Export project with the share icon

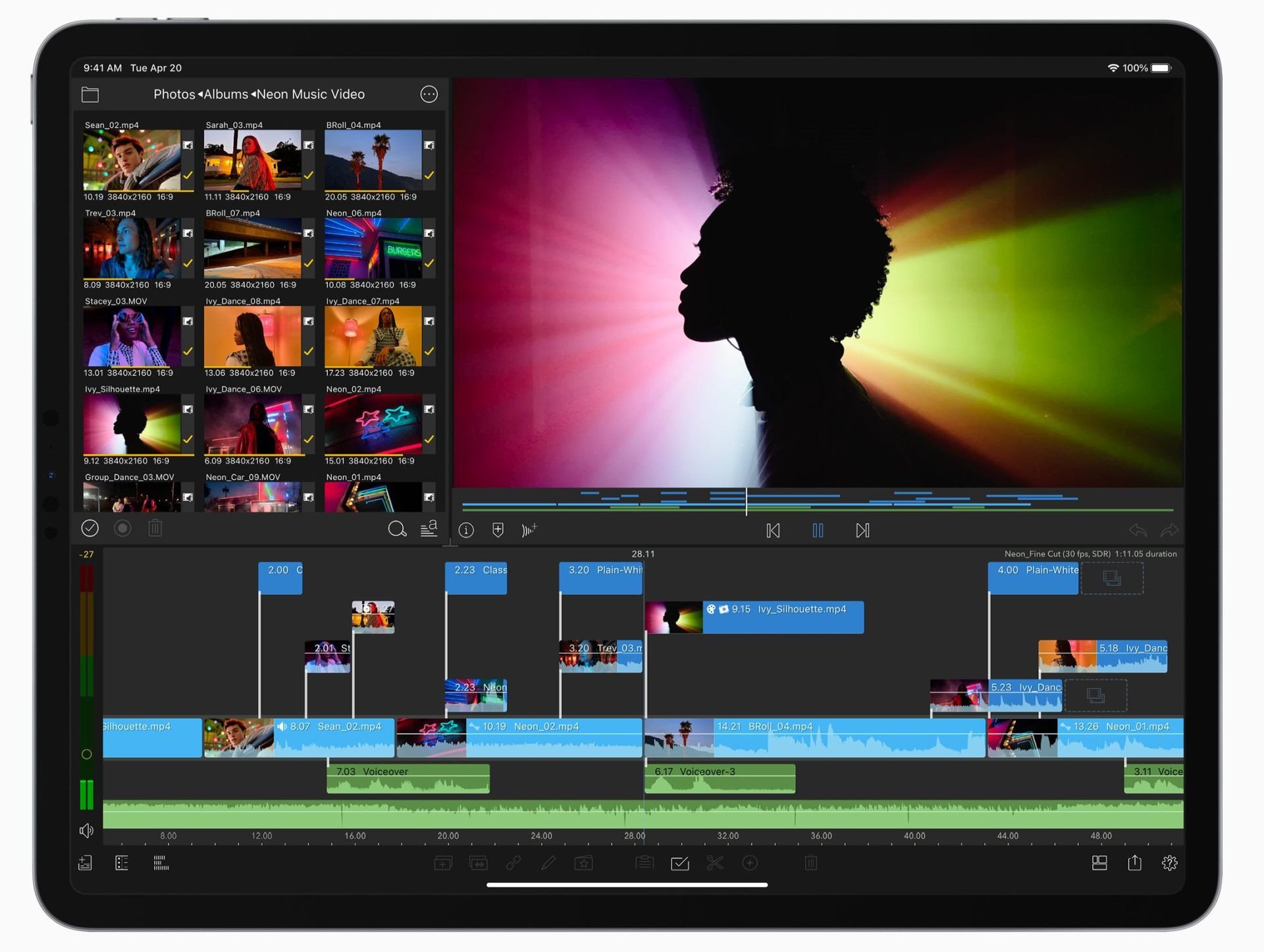pos(1134,863)
